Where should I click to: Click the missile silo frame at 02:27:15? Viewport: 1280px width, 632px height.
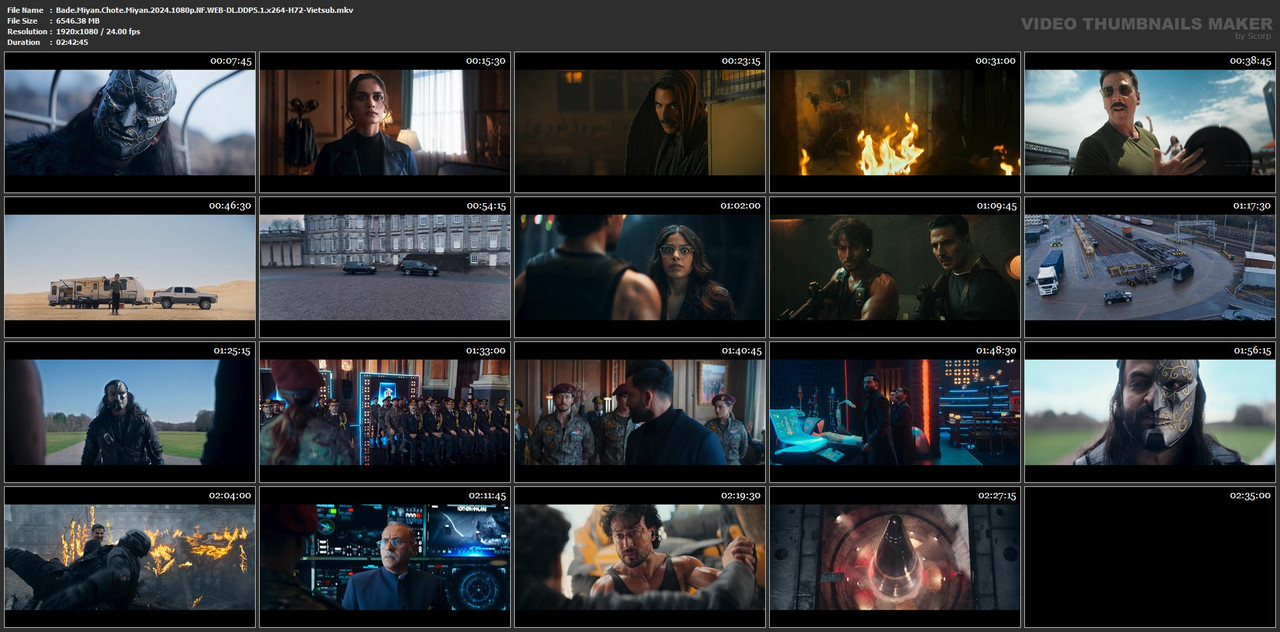pos(895,557)
